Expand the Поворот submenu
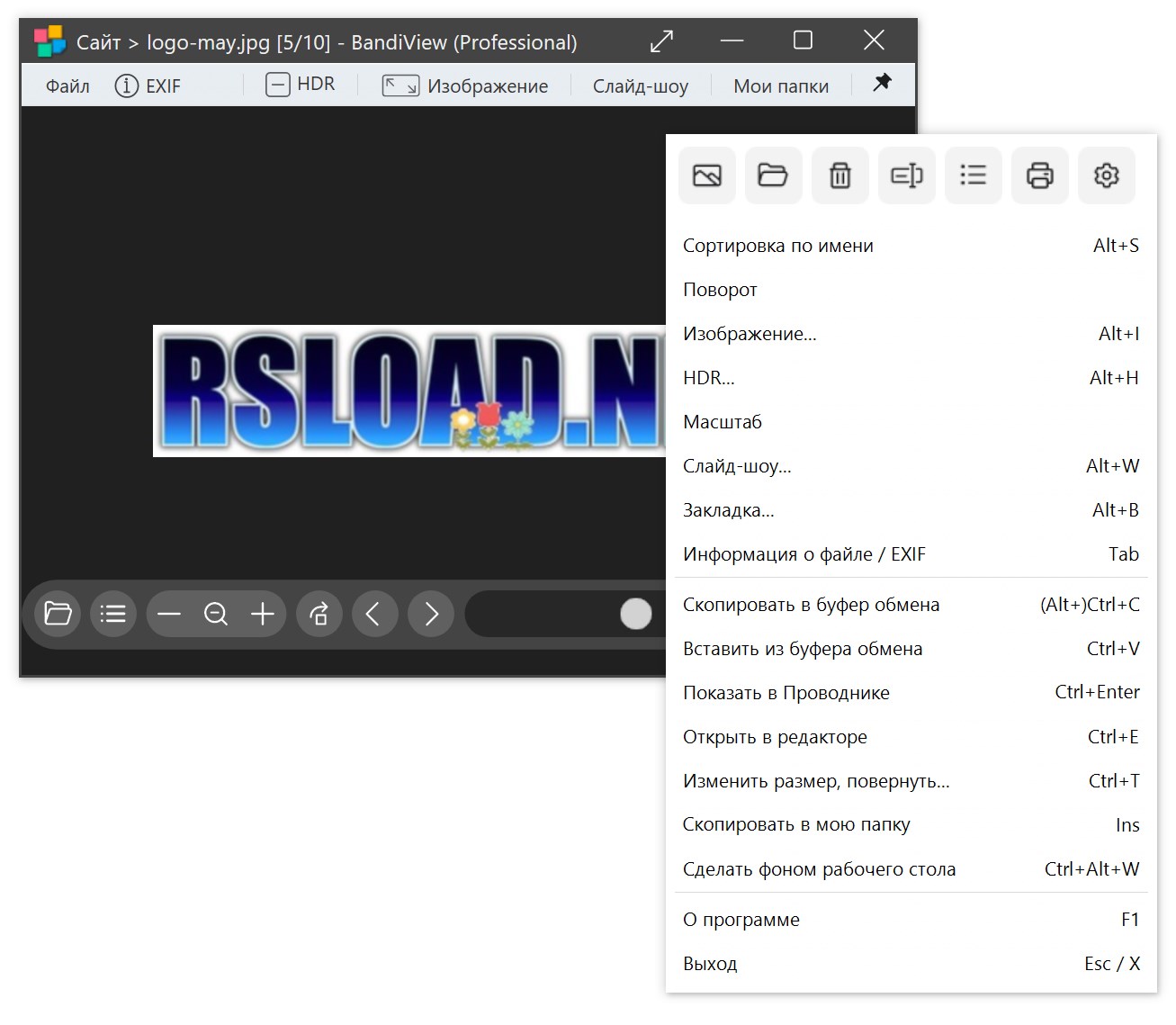 point(721,289)
